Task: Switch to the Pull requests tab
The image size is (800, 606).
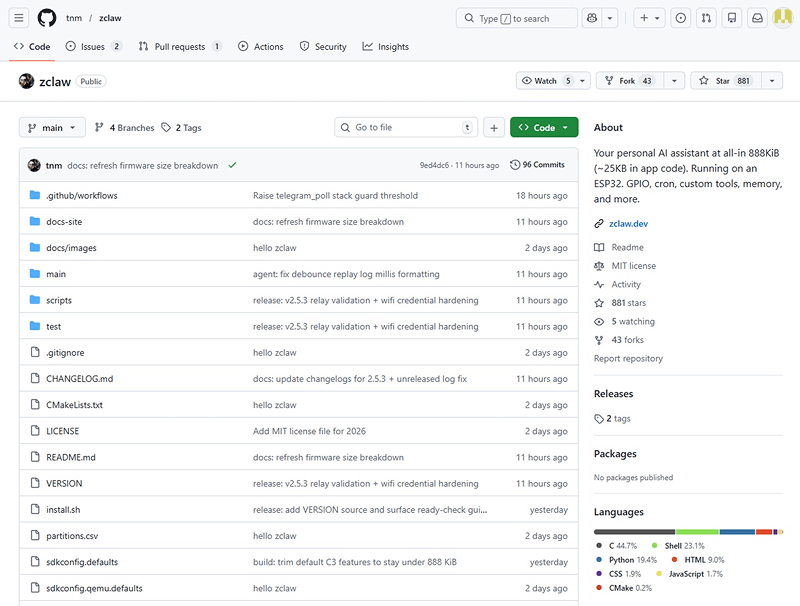Action: [x=180, y=47]
